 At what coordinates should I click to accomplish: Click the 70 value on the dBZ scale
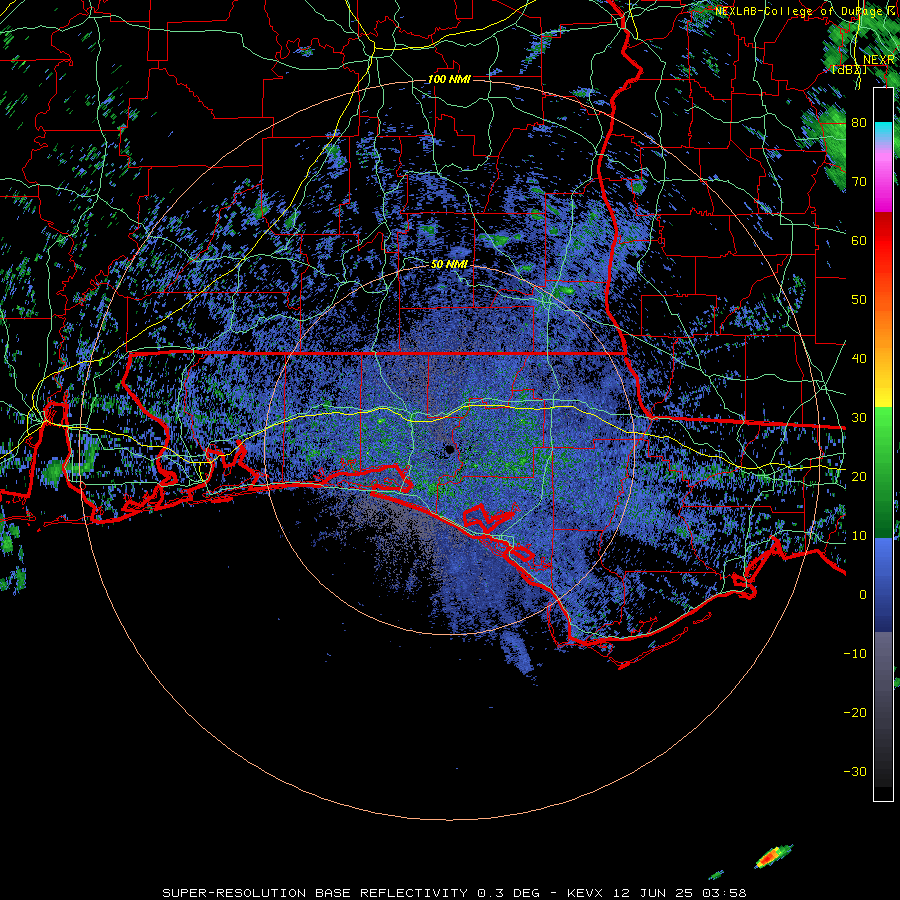pyautogui.click(x=859, y=182)
